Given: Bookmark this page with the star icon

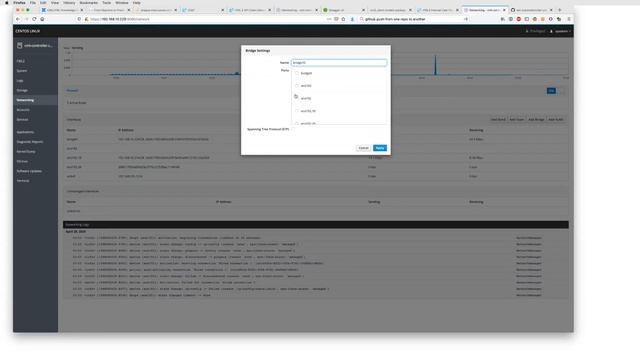Looking at the screenshot, I should (x=343, y=19).
